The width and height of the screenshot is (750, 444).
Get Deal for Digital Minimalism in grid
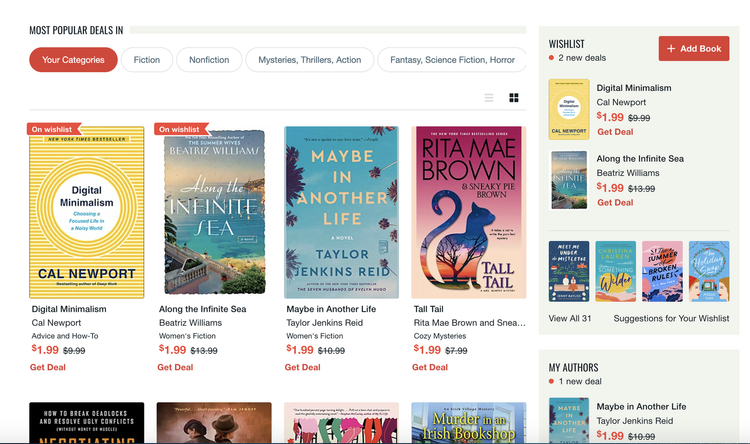tap(48, 367)
